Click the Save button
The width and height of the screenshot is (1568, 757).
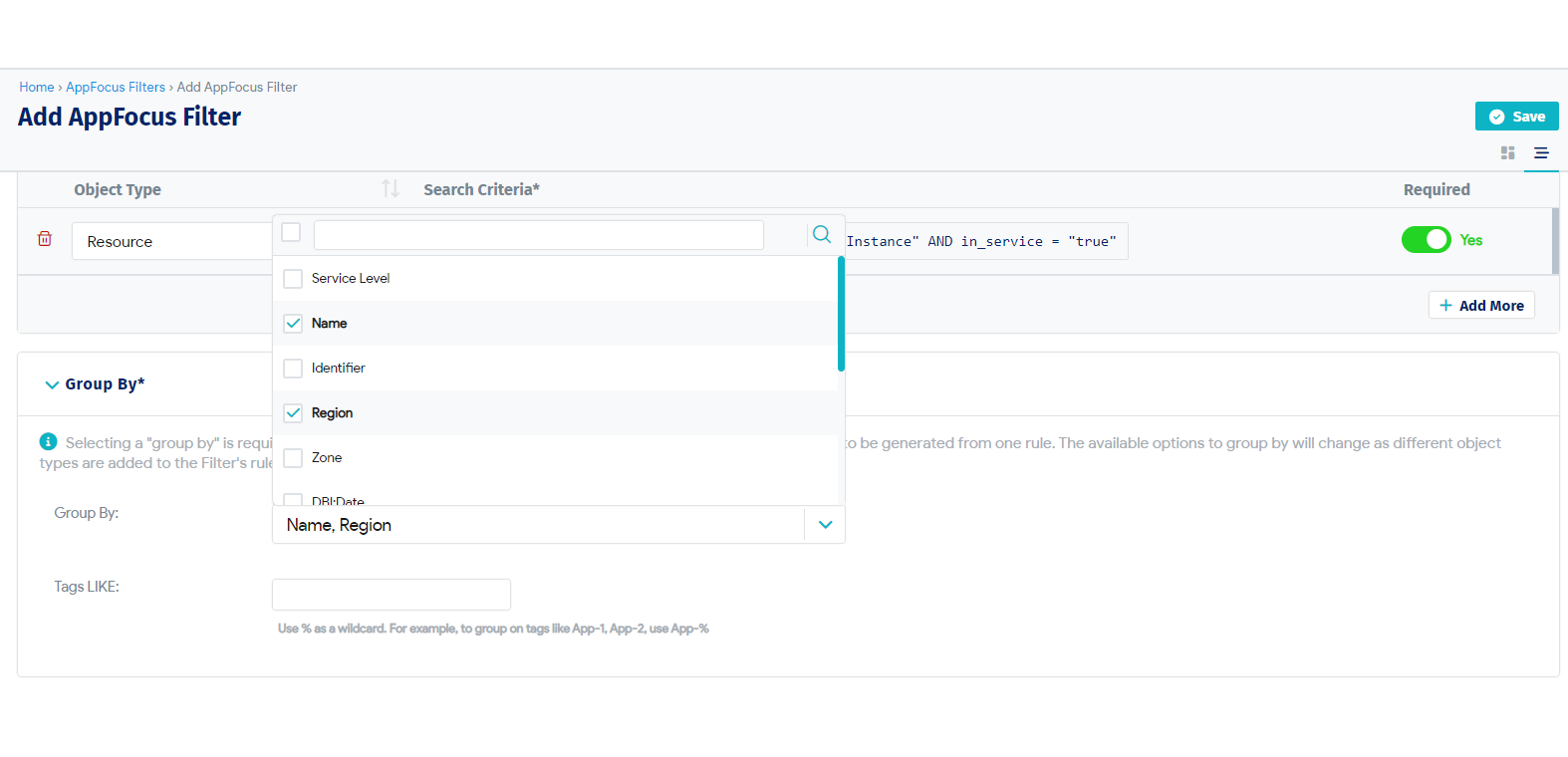point(1516,117)
